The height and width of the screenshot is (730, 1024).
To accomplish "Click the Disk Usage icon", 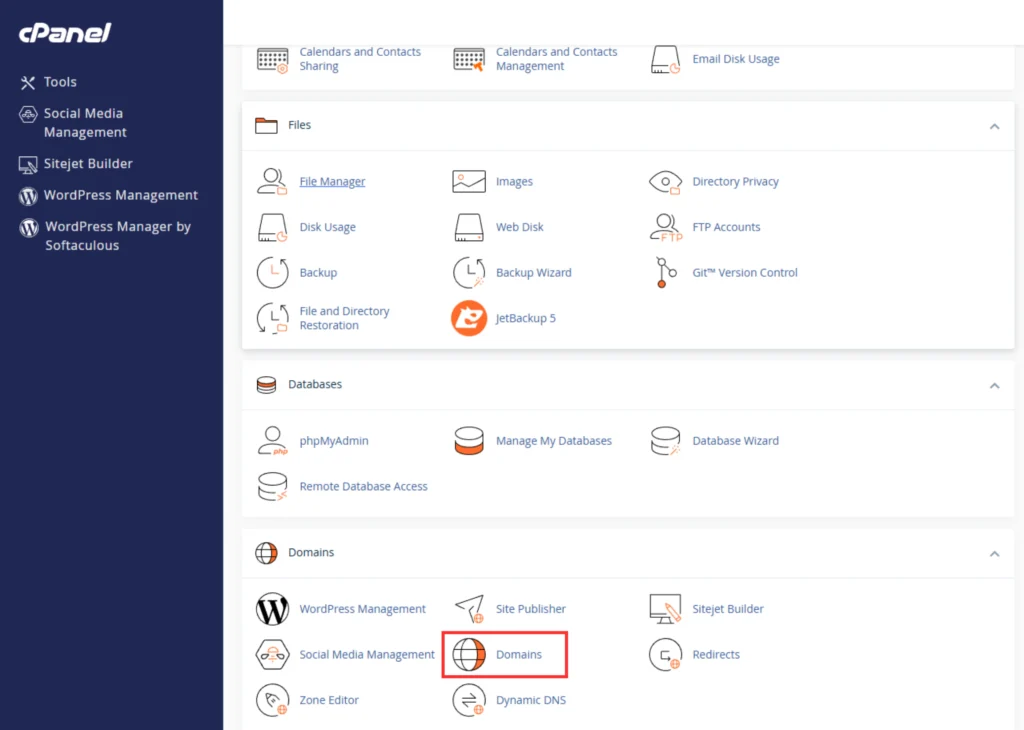I will pyautogui.click(x=272, y=227).
